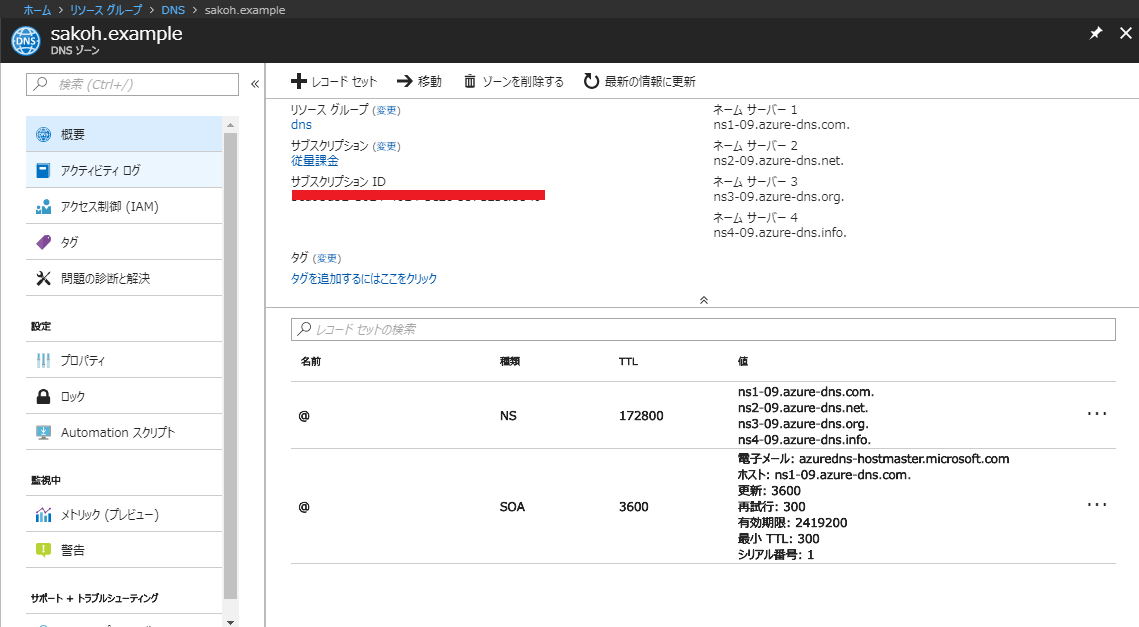Pin the sakoh.example blade to dashboard
The image size is (1139, 627).
(x=1095, y=33)
